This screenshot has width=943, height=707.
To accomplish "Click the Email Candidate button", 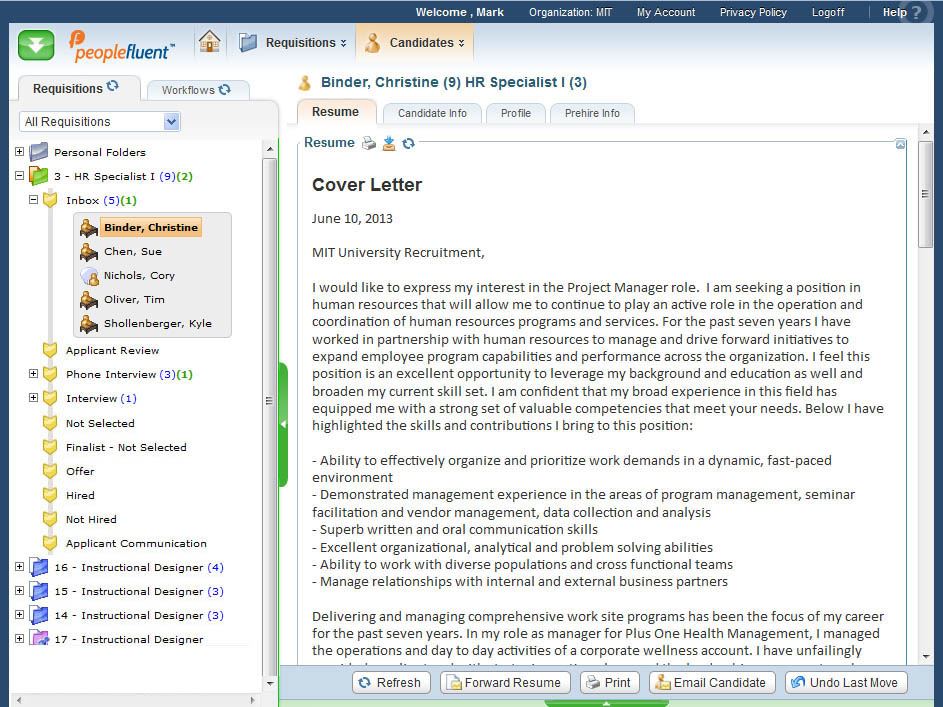I will coord(712,683).
